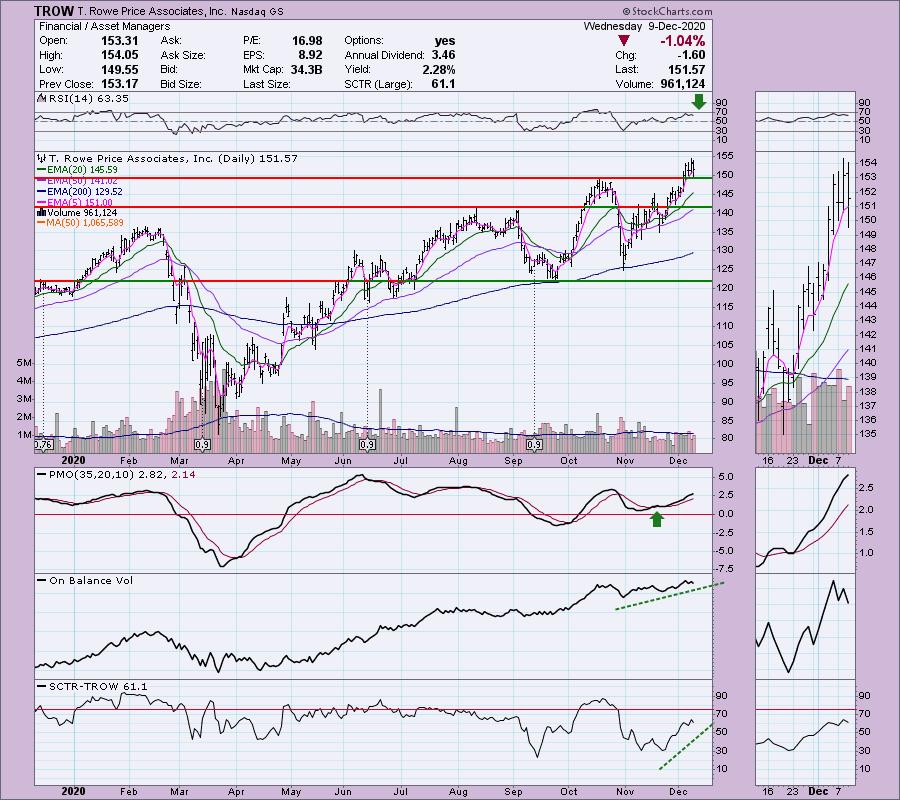Screen dimensions: 900x800
Task: Select the High value 154.05
Action: tap(119, 55)
